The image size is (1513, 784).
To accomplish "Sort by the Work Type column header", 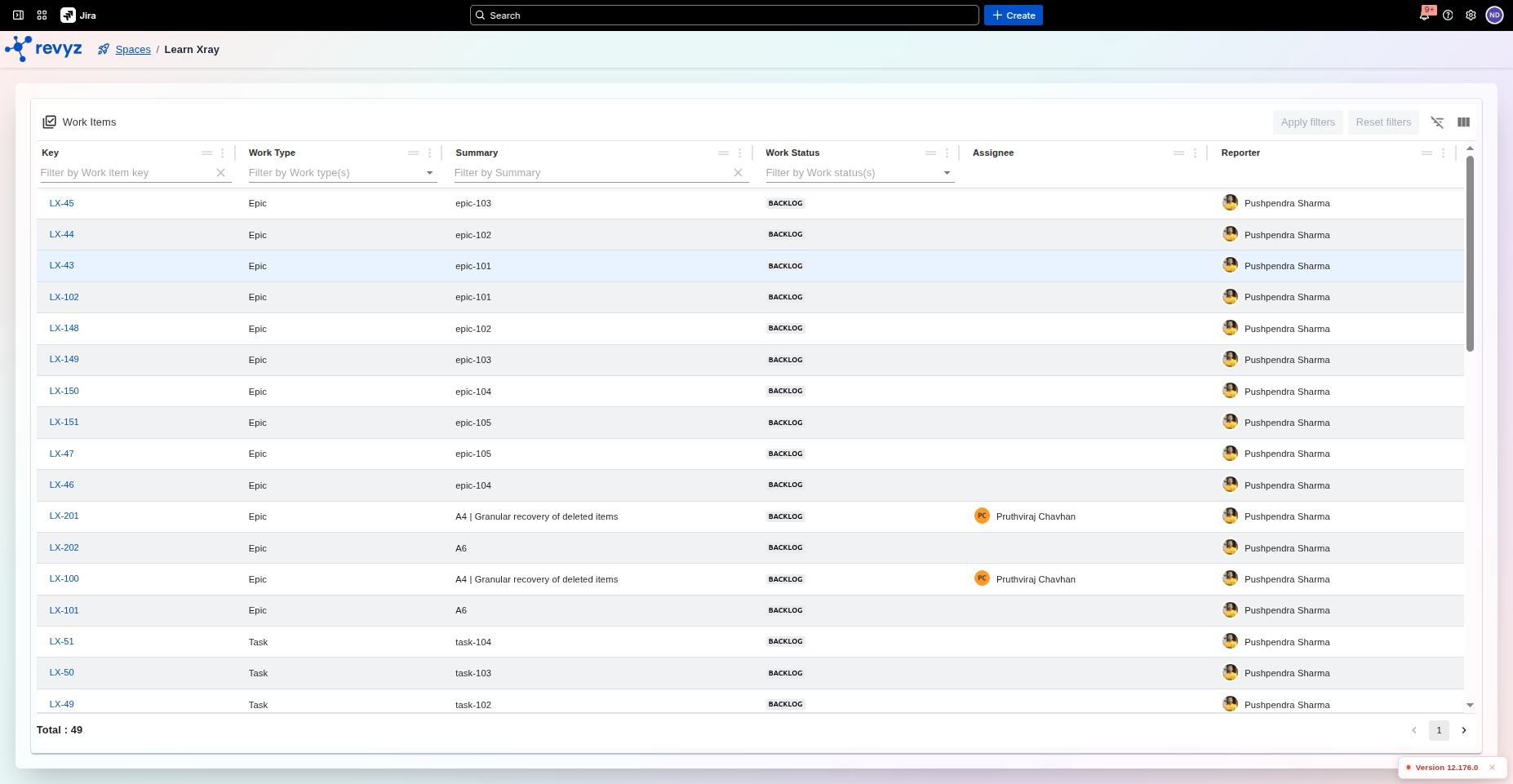I will point(272,153).
